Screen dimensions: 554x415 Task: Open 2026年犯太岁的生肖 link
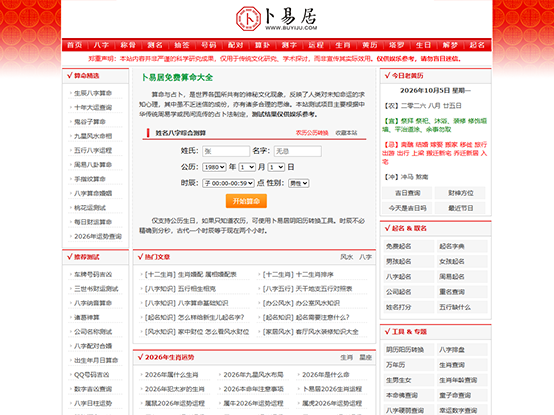click(x=175, y=389)
